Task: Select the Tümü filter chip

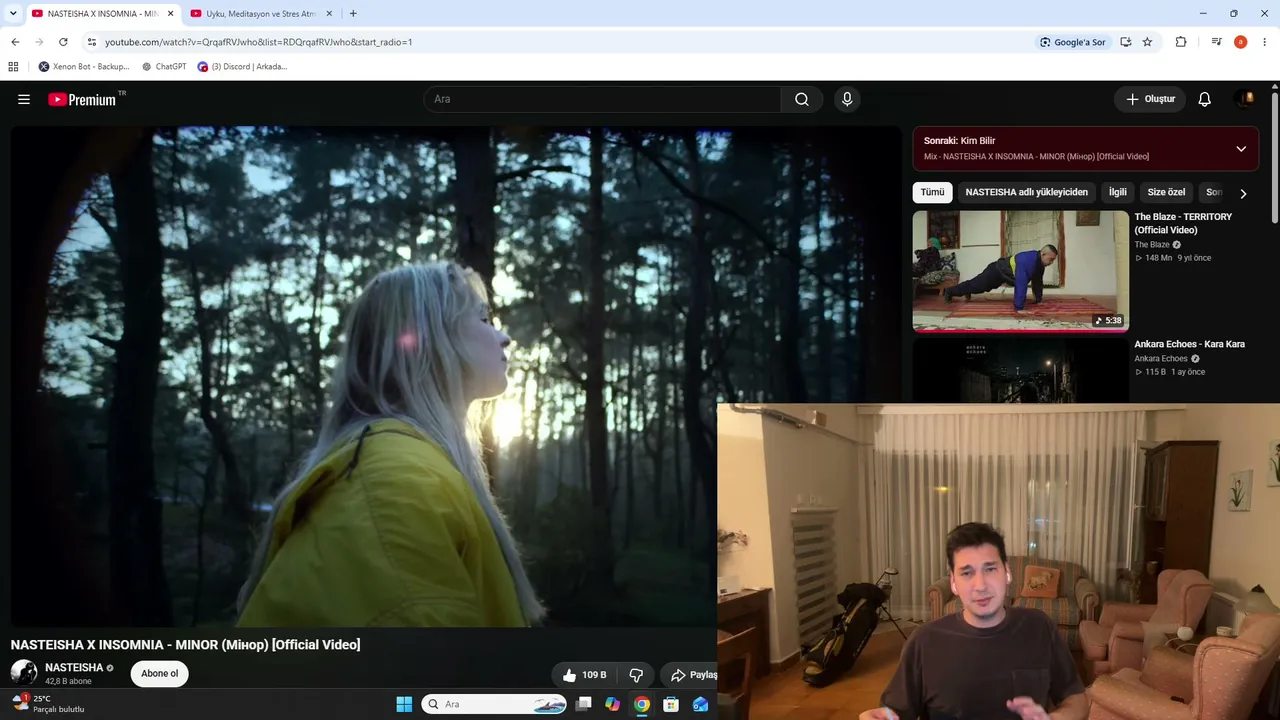Action: (x=932, y=192)
